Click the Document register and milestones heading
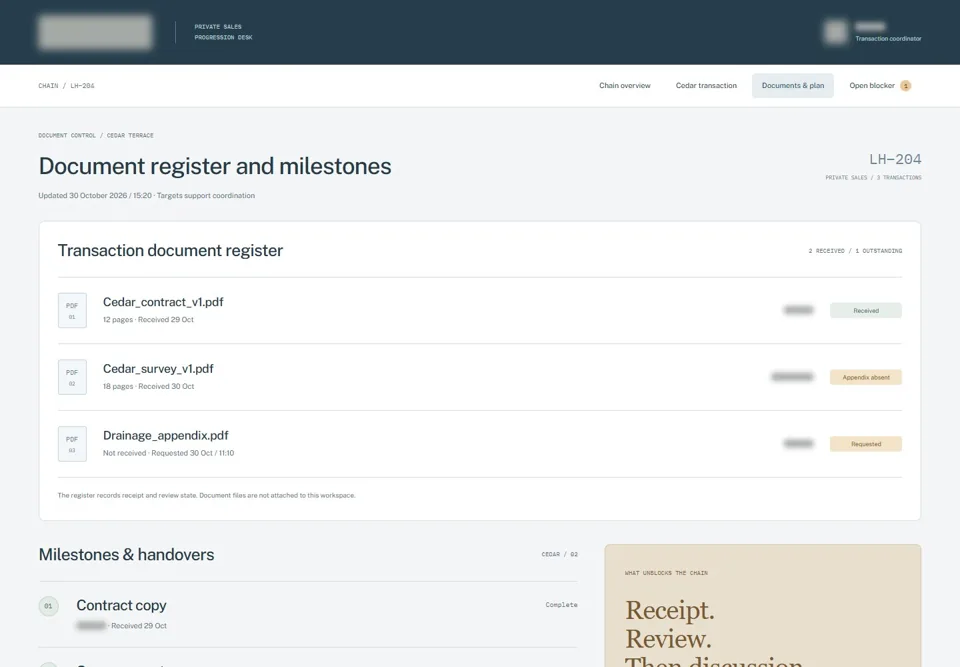Image resolution: width=960 pixels, height=667 pixels. point(215,166)
